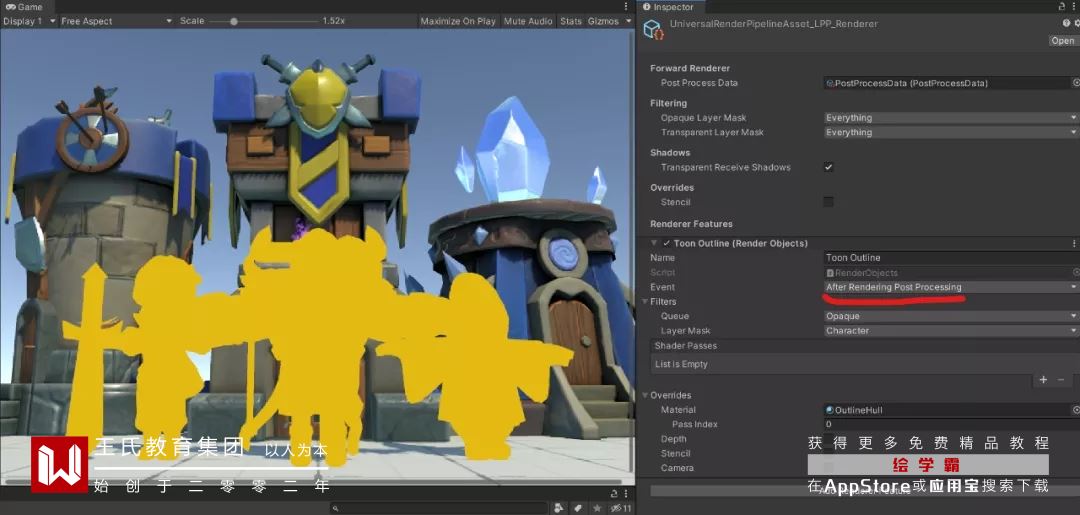Remove a shader pass with minus button

1061,379
